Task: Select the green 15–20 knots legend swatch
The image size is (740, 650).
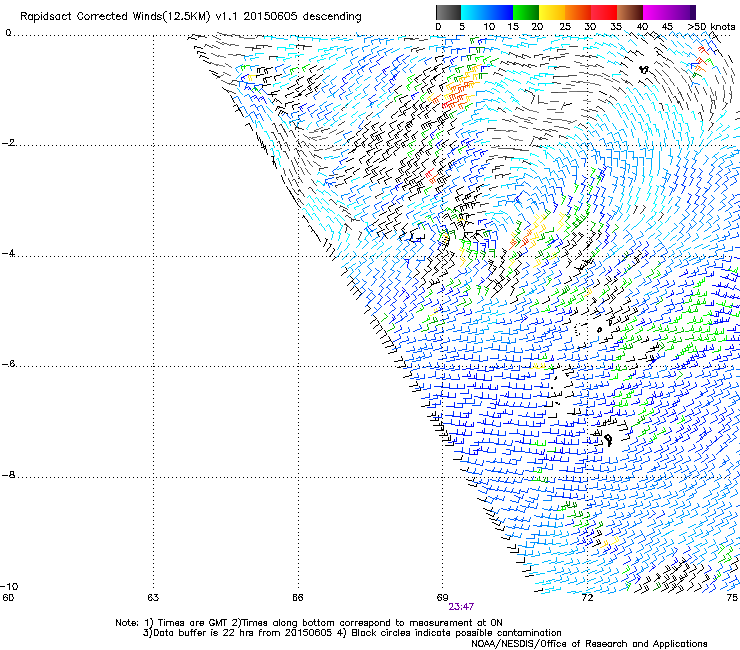Action: click(x=526, y=12)
